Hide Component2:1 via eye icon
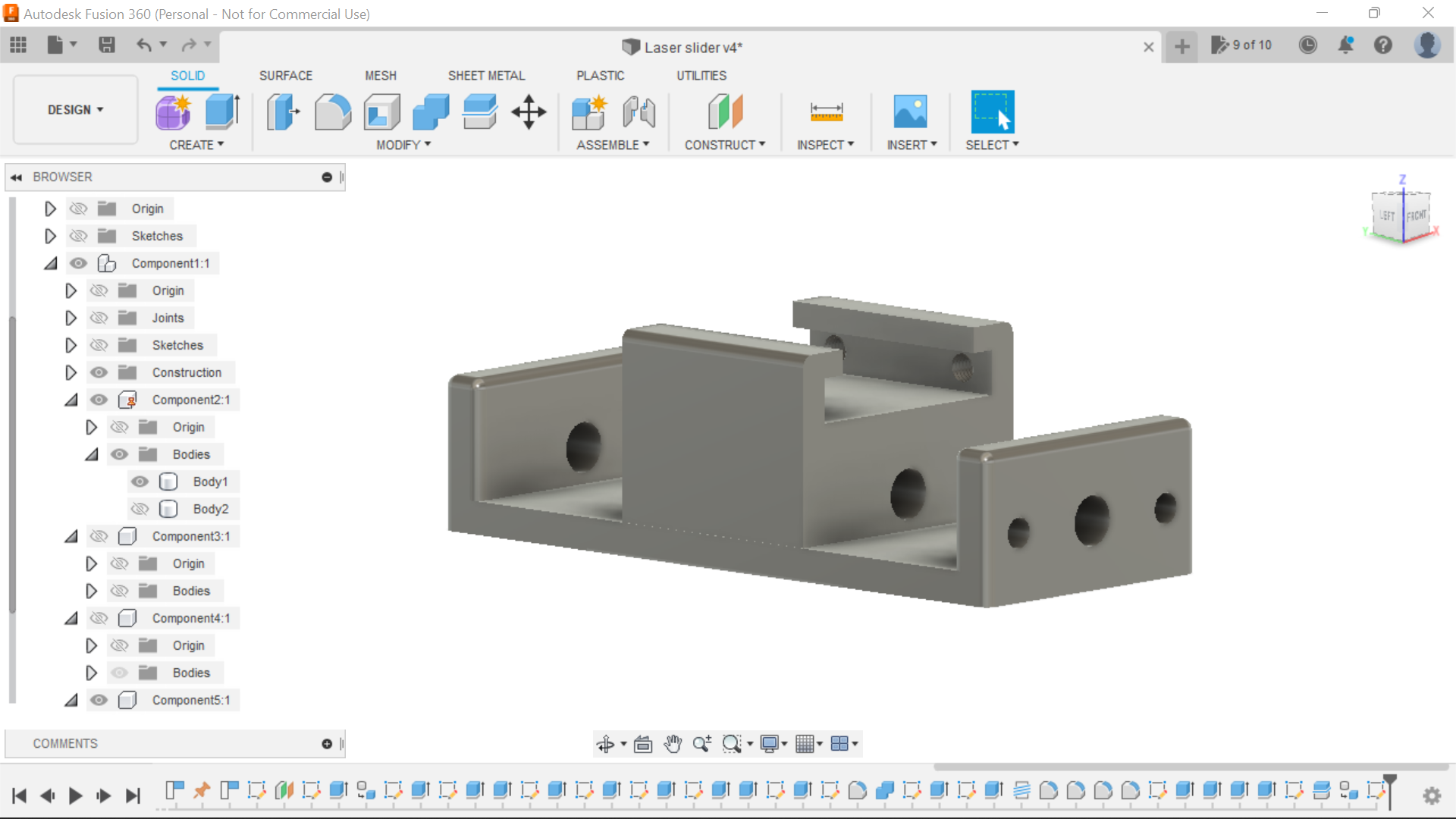This screenshot has width=1456, height=819. tap(99, 400)
